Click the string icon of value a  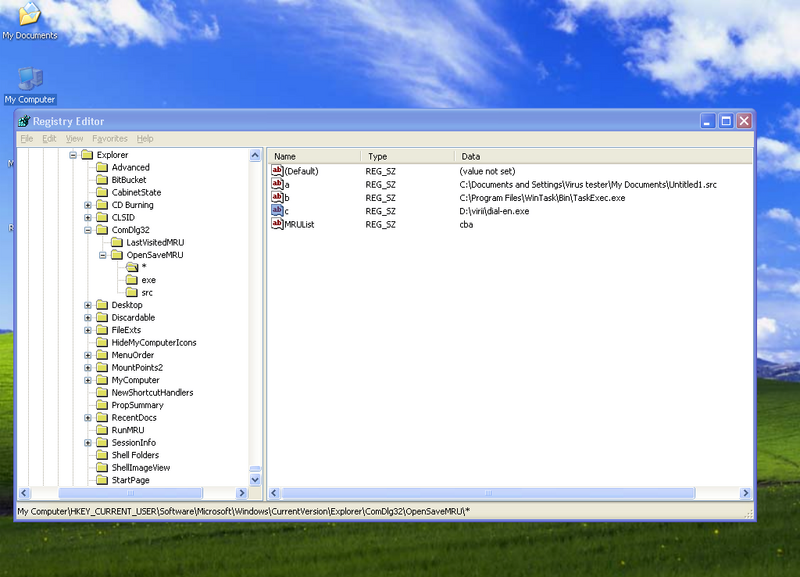pos(277,184)
